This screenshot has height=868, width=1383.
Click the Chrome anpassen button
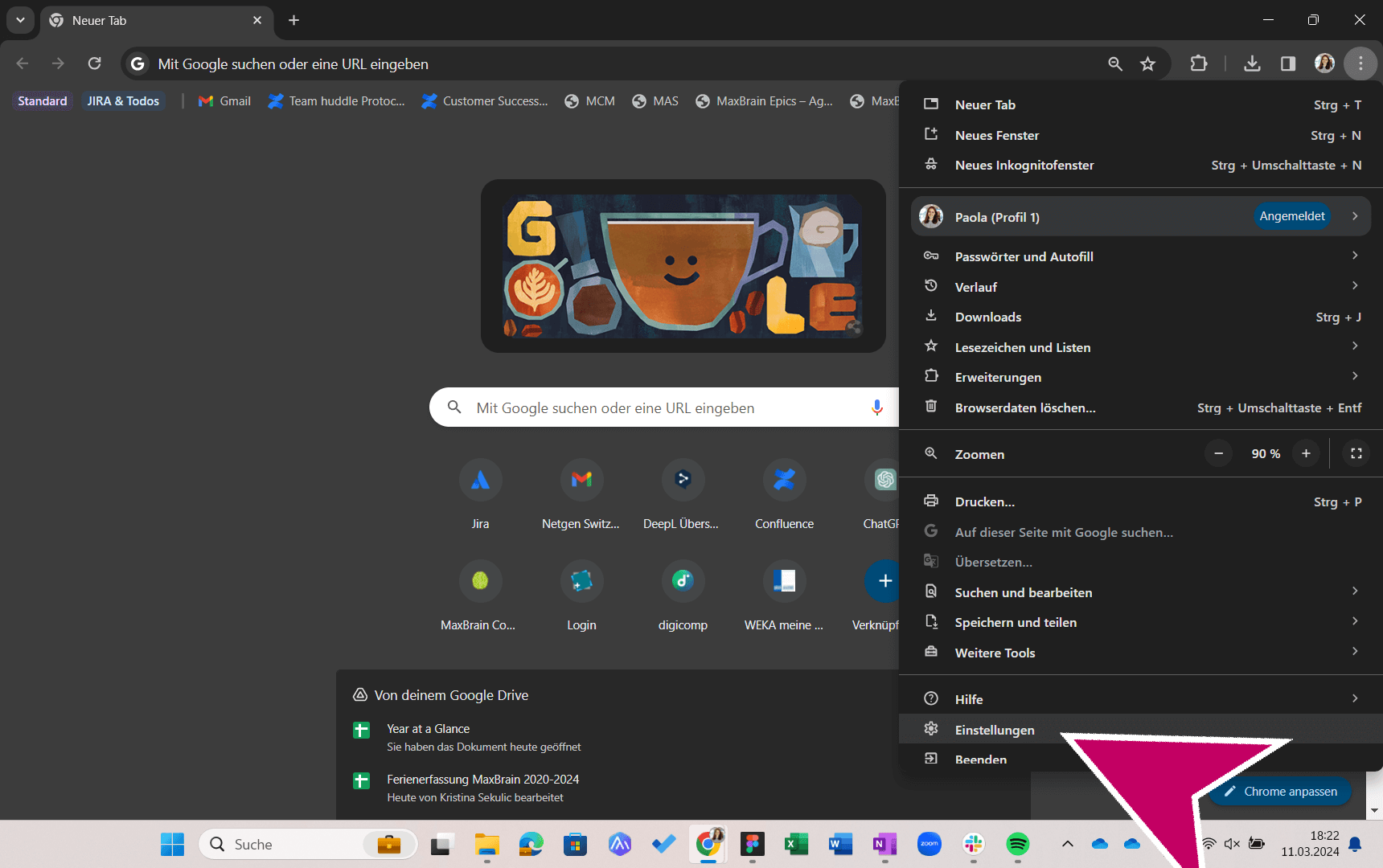click(x=1280, y=792)
